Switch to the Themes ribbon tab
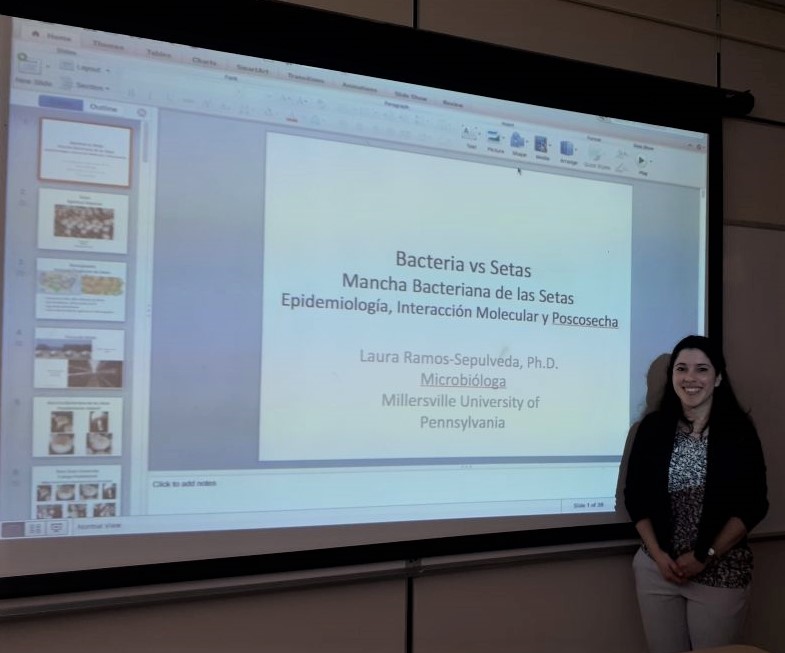 [x=108, y=45]
